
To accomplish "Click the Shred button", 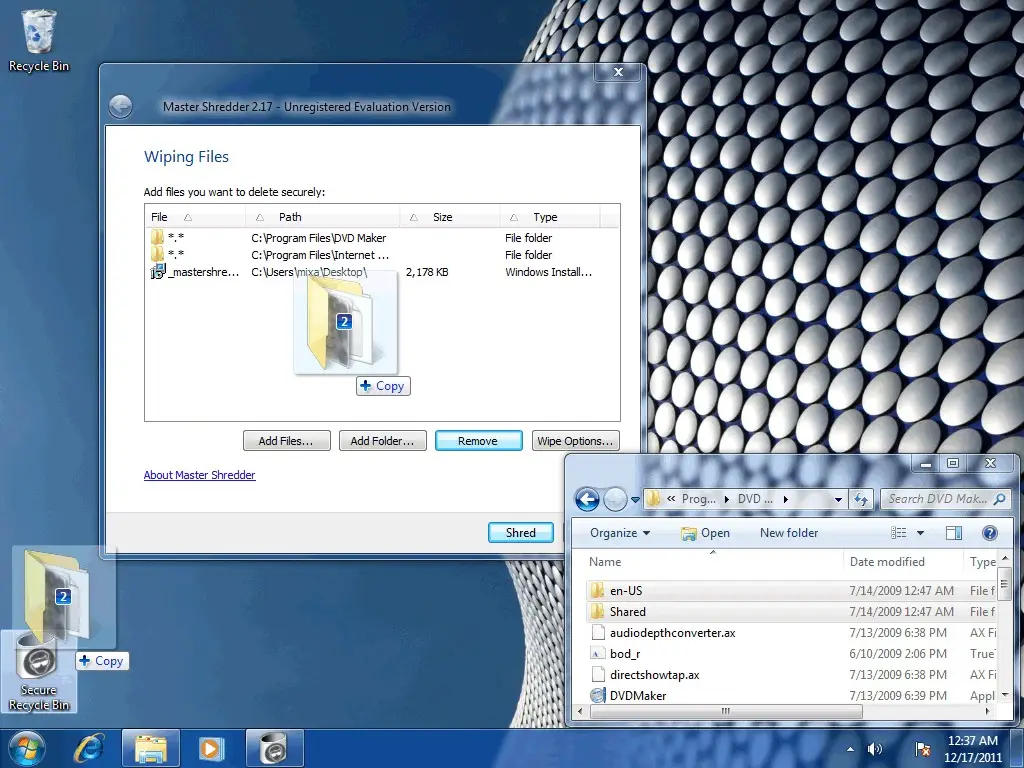I will click(520, 533).
